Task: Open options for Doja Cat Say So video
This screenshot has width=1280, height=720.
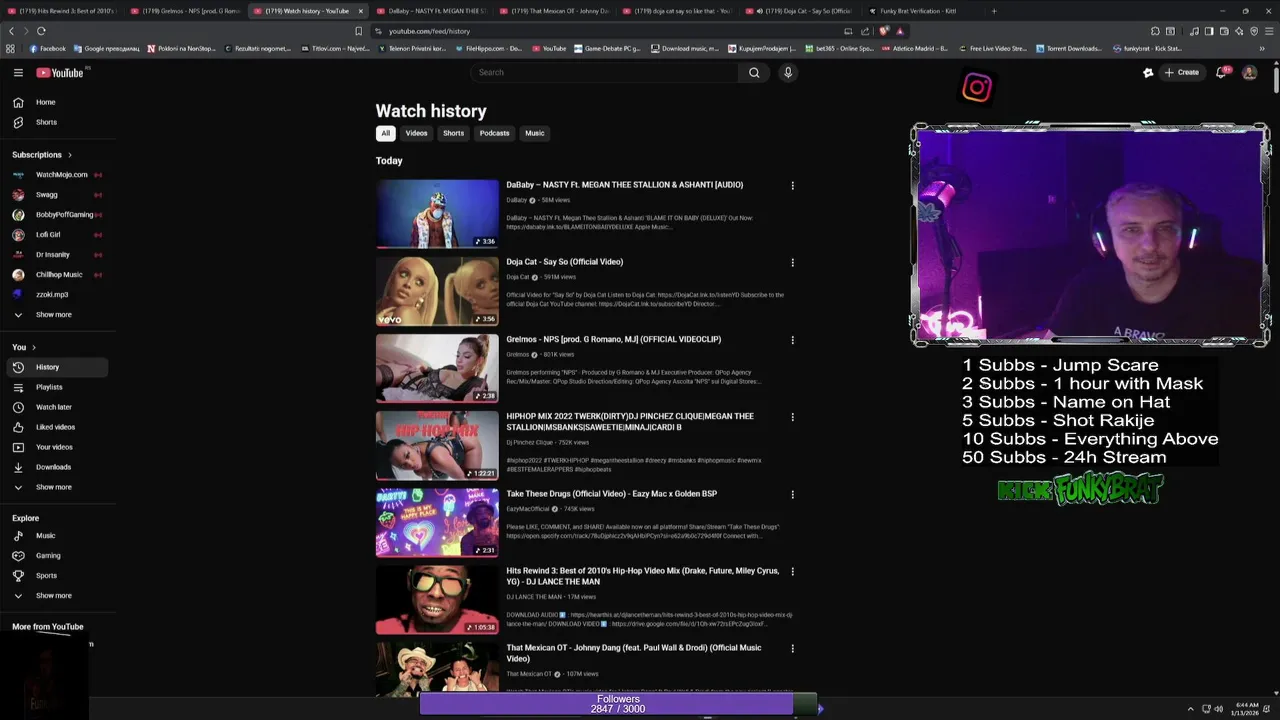Action: (792, 263)
